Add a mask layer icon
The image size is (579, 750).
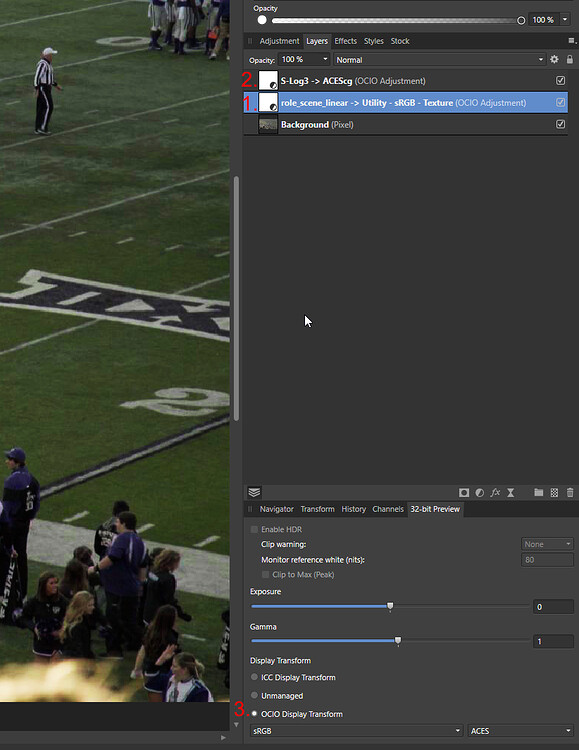(x=464, y=493)
